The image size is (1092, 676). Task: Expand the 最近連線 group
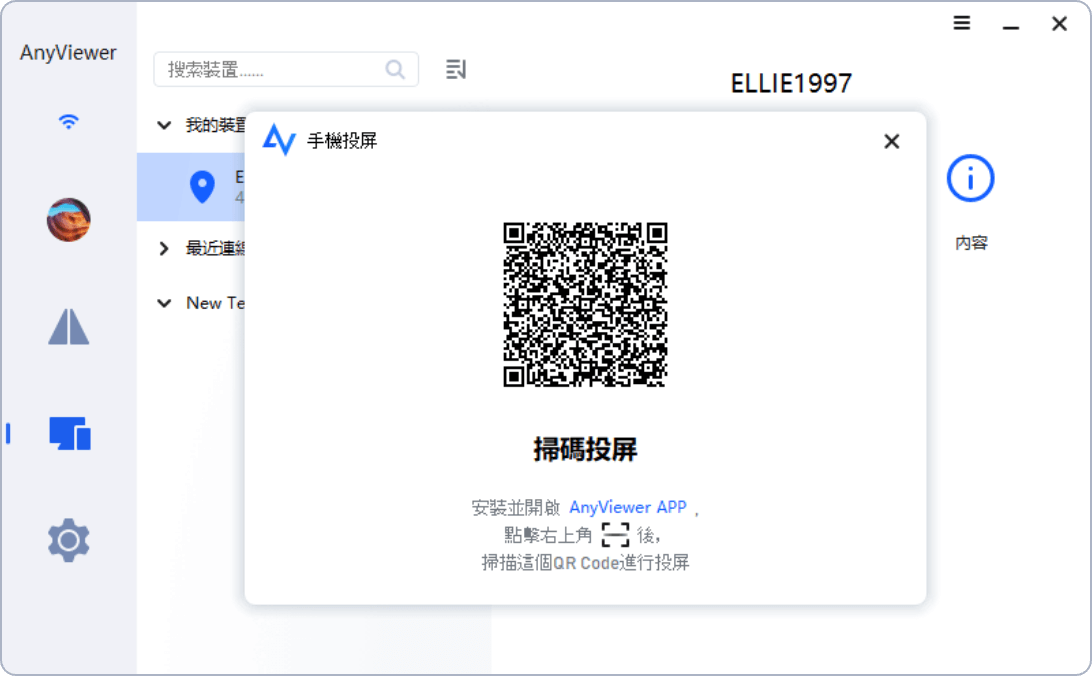coord(164,248)
